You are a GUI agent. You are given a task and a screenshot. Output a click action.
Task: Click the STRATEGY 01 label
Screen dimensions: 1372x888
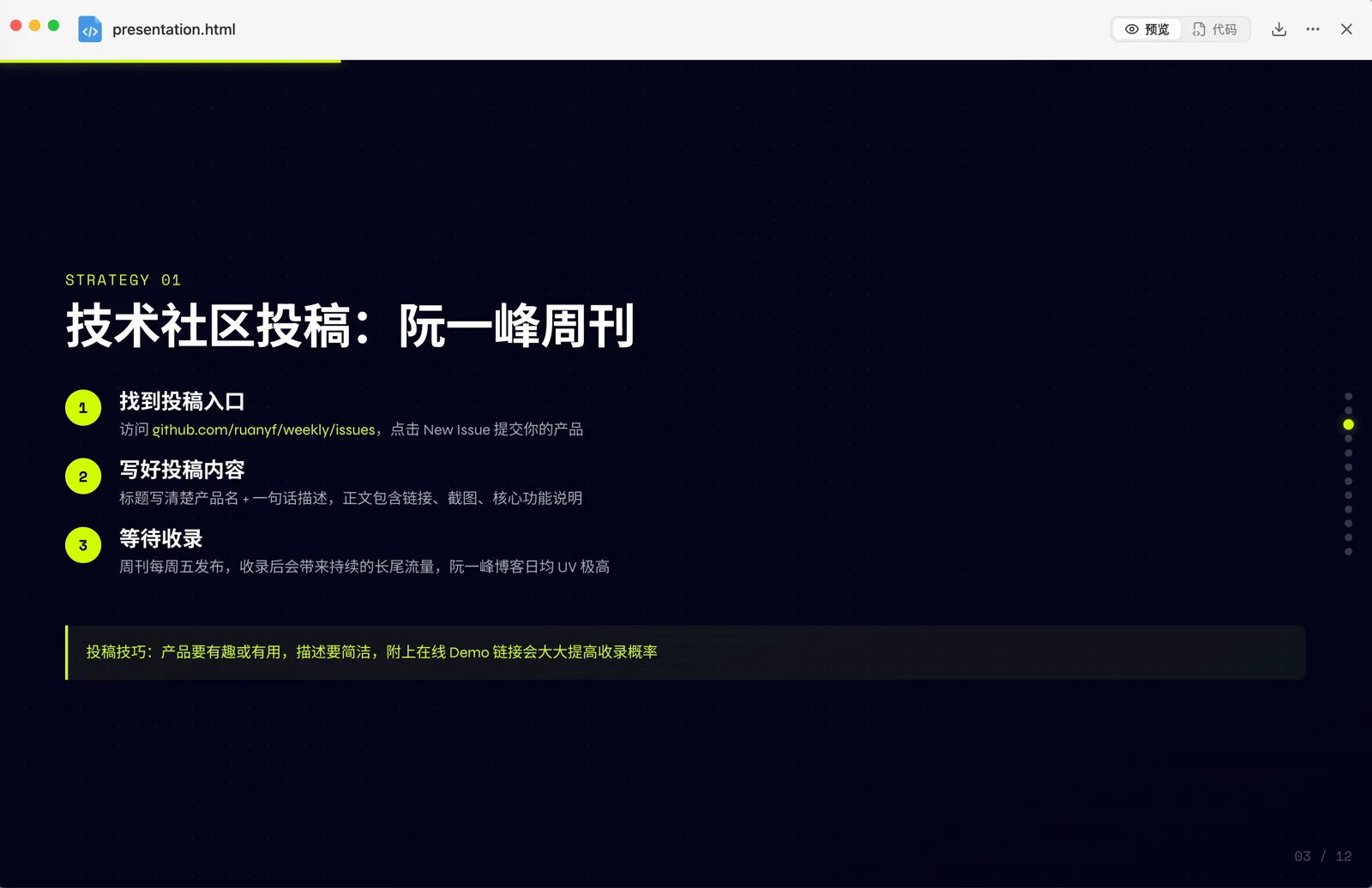click(x=123, y=280)
